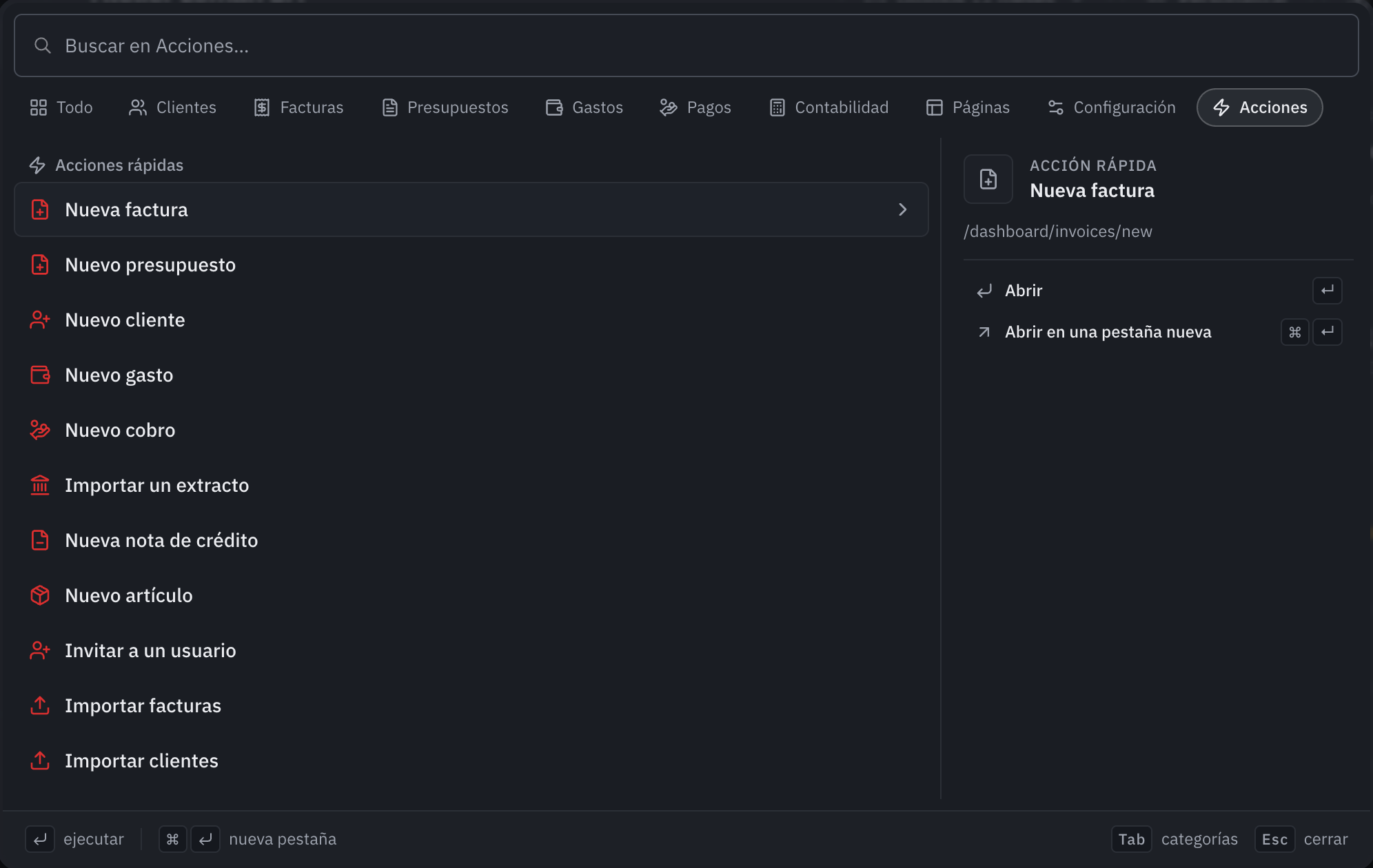Switch to the Presupuestos tab
1373x868 pixels.
(x=445, y=107)
